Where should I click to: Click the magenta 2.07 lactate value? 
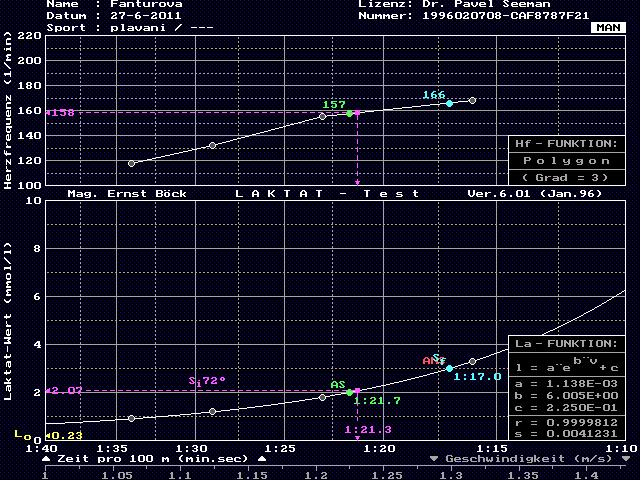(x=64, y=391)
